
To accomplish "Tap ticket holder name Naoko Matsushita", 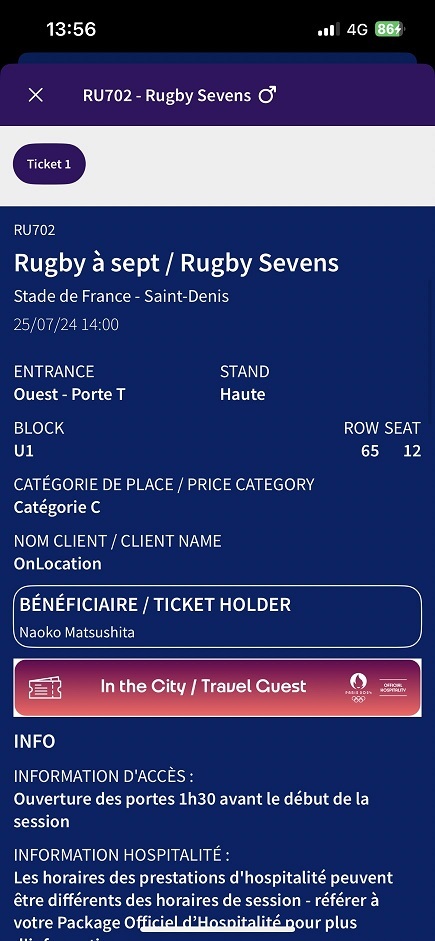I will [77, 632].
